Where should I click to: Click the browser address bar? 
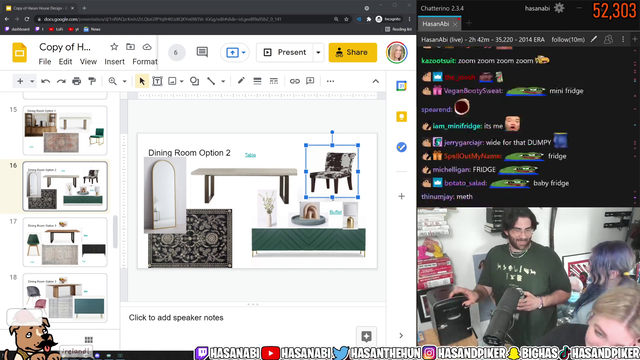tap(184, 19)
